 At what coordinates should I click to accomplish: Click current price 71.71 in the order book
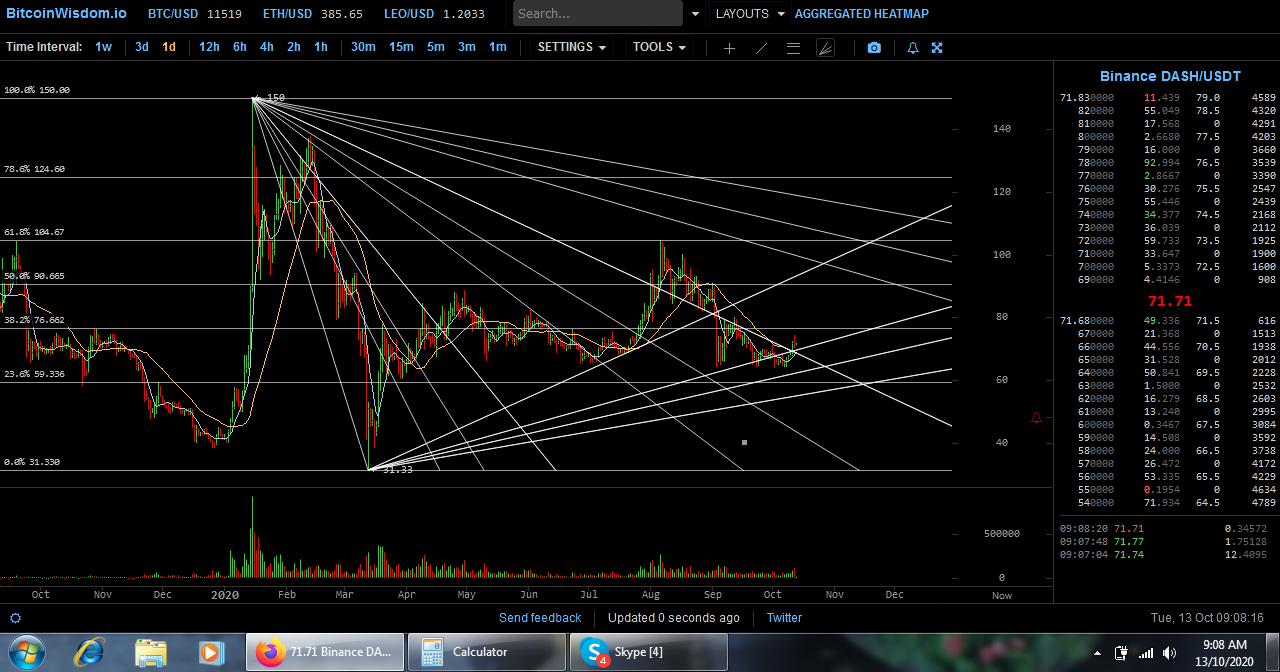(1170, 301)
